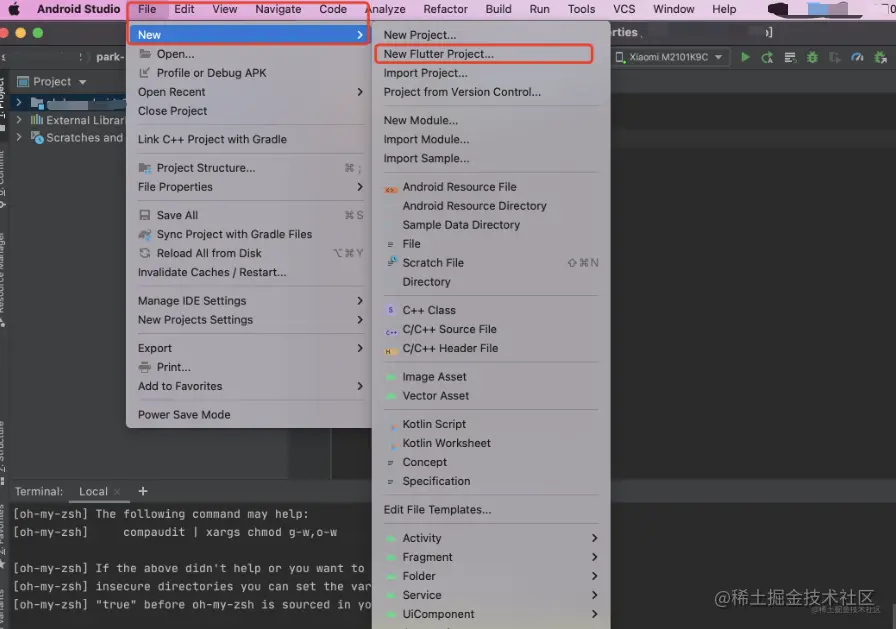The height and width of the screenshot is (629, 896).
Task: Click the Run with Coverage icon
Action: pos(835,57)
